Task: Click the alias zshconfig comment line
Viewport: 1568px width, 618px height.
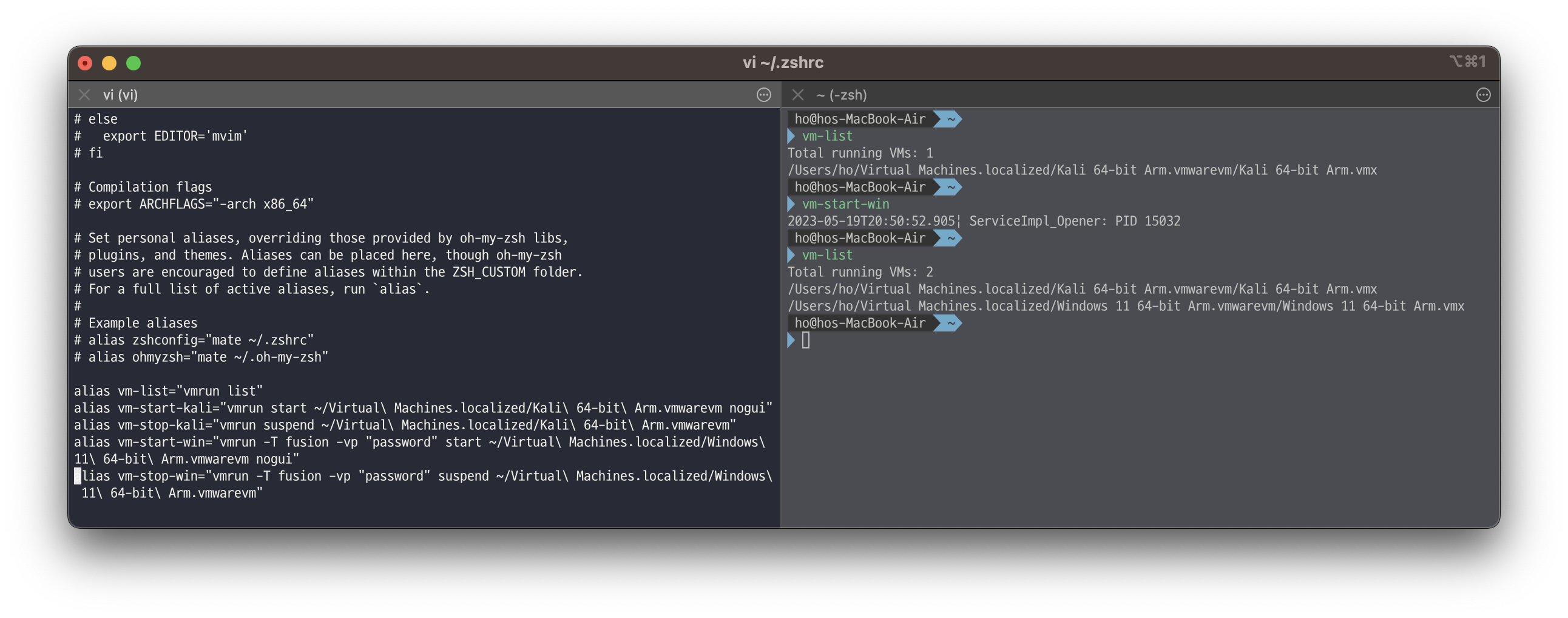Action: (x=194, y=340)
